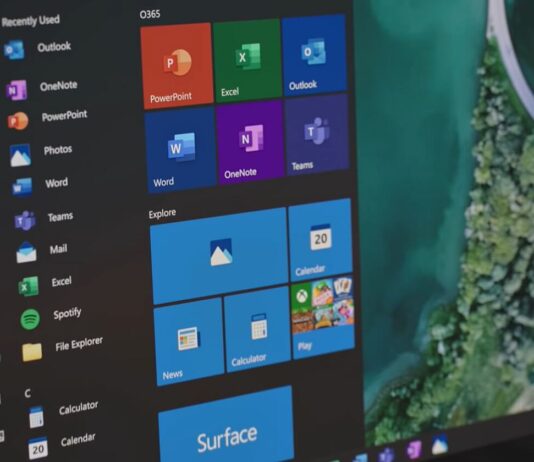Viewport: 534px width, 462px height.
Task: Open Calculator under the C section
Action: [x=63, y=413]
